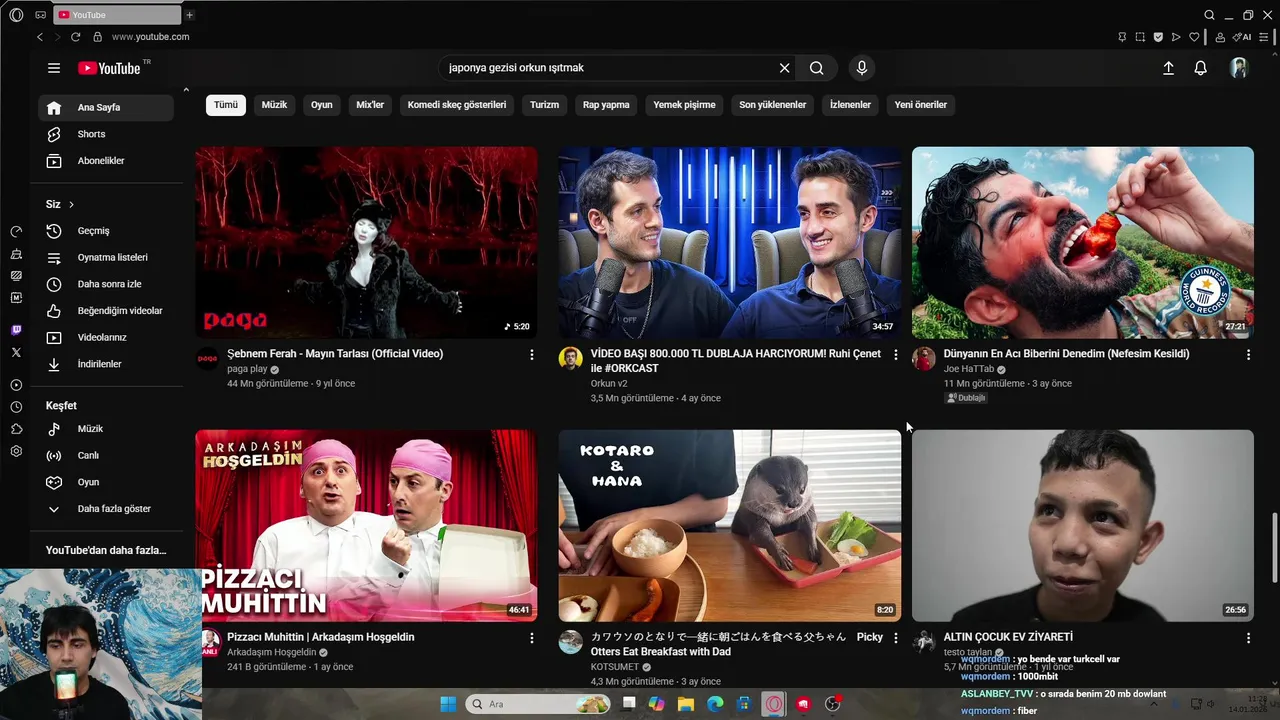Open options menu for ORKCAST video
1280x720 pixels.
(895, 355)
